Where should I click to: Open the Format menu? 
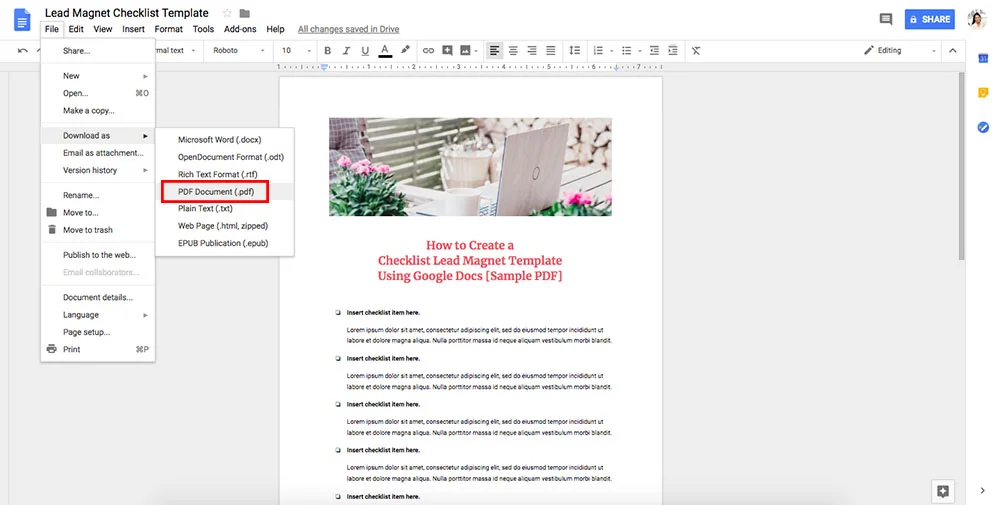tap(168, 29)
